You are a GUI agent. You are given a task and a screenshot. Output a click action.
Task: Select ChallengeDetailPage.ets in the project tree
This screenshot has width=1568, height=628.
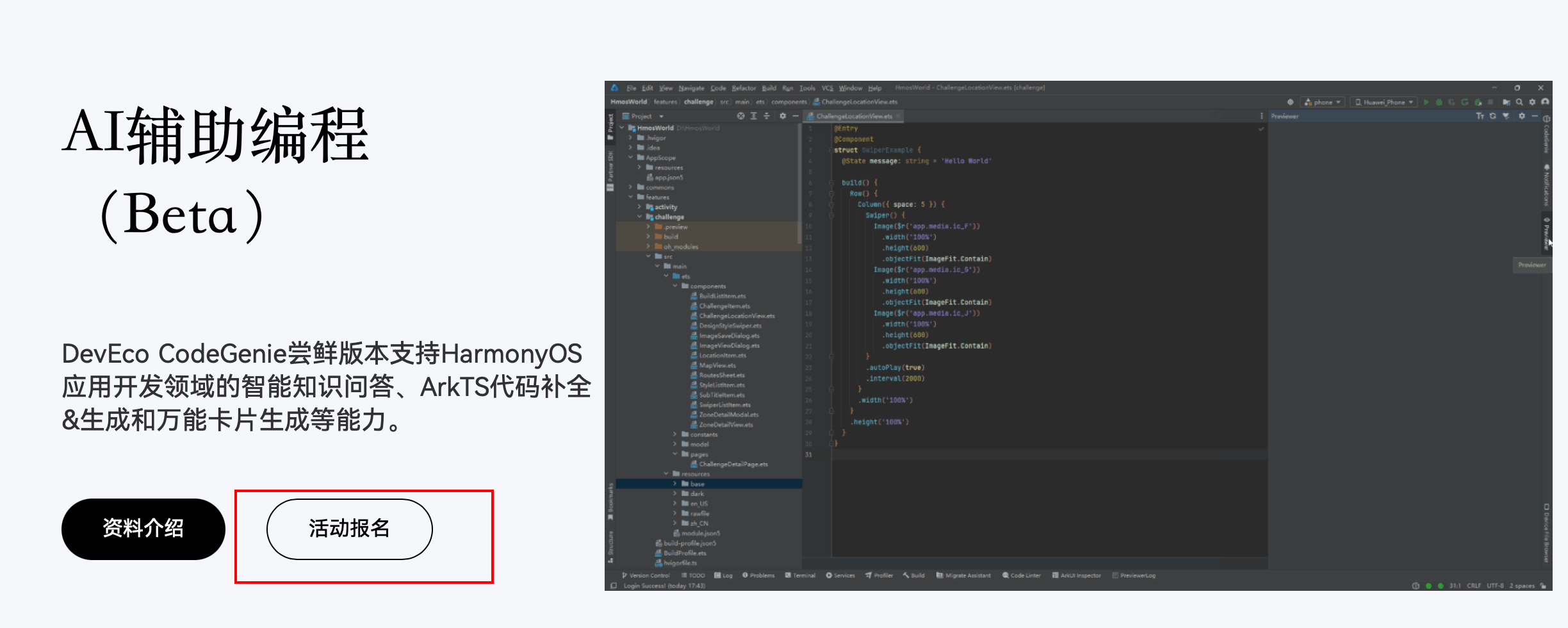coord(729,464)
